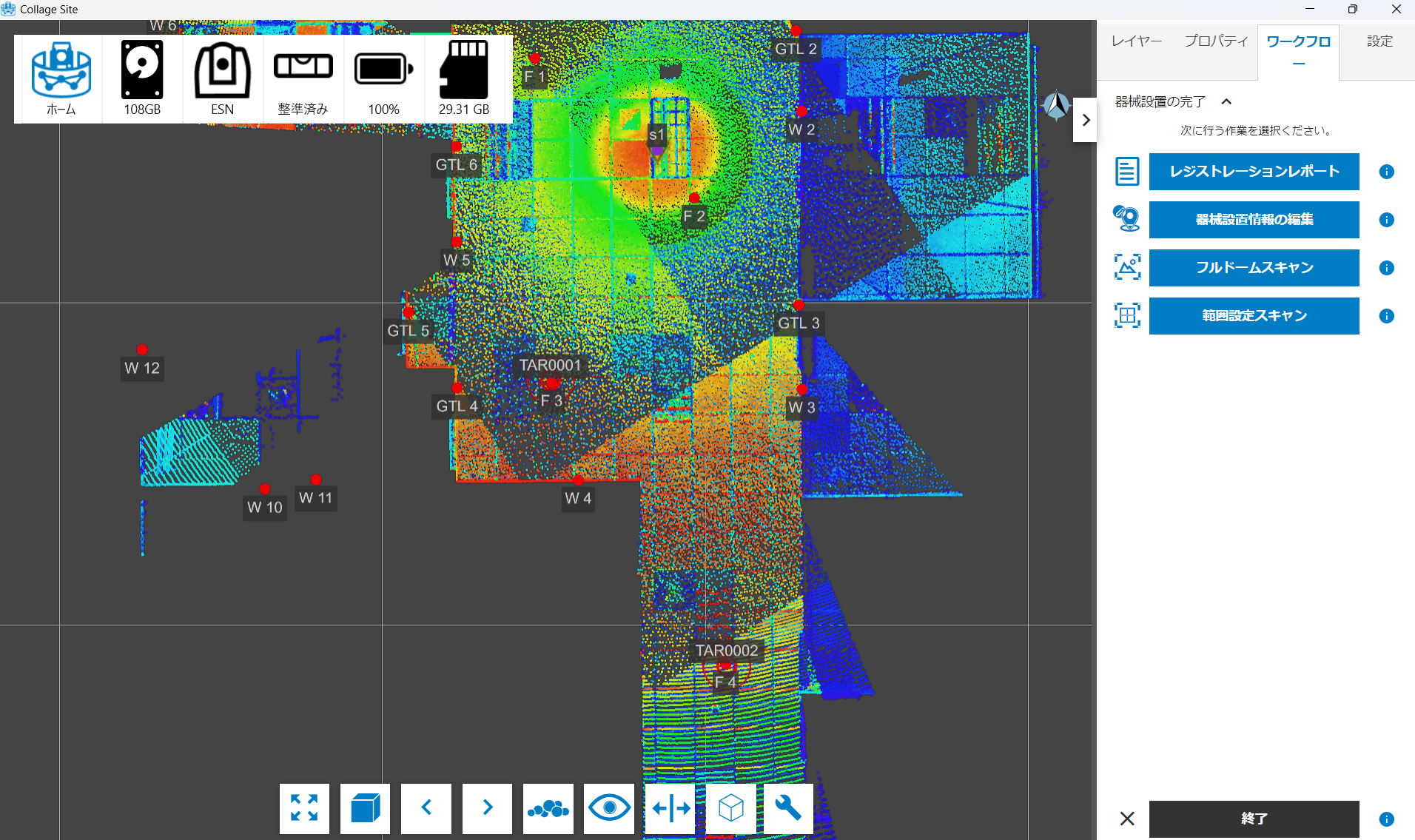Collapse the right side panel arrow
Image resolution: width=1415 pixels, height=840 pixels.
(1085, 120)
